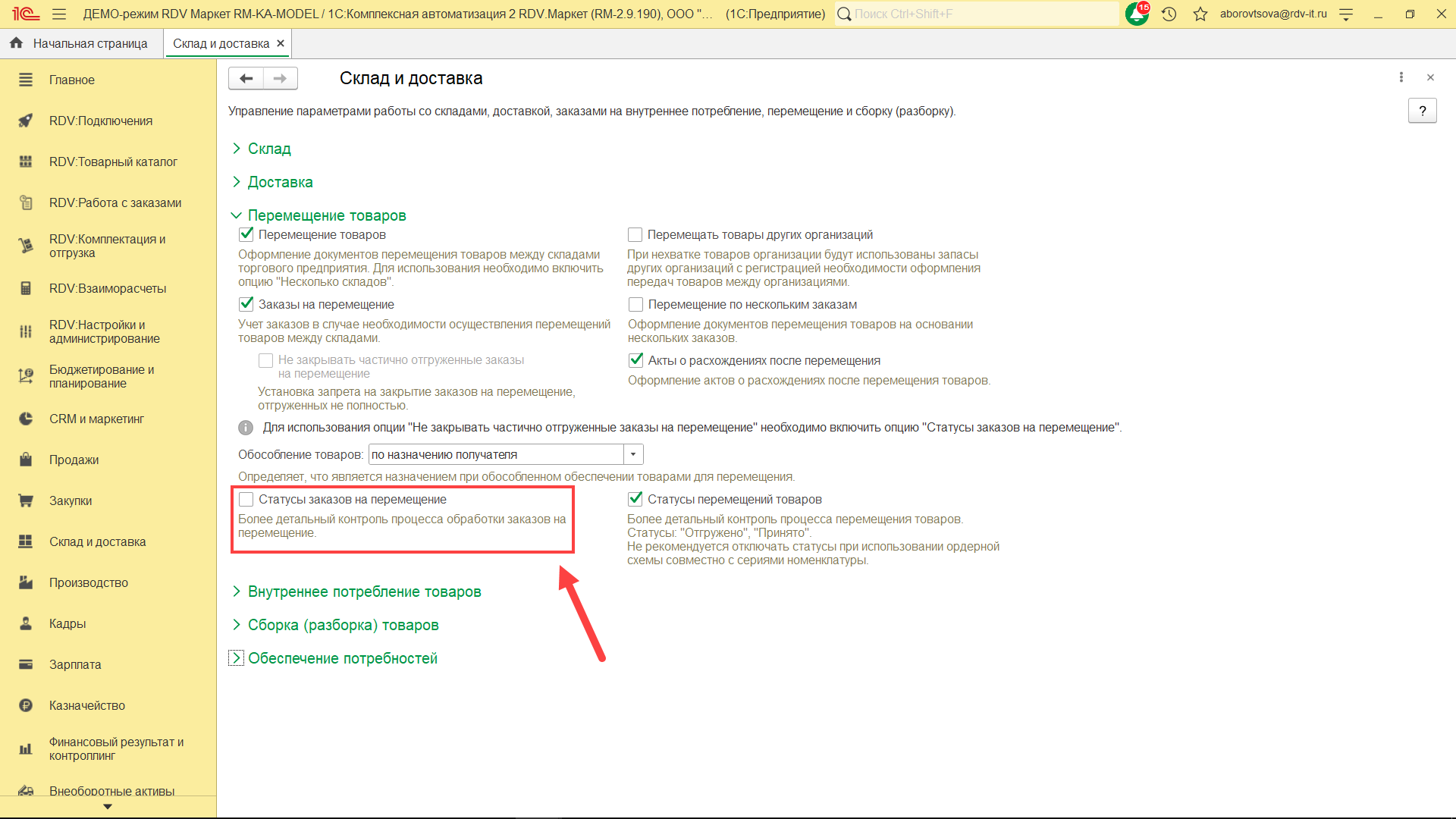Expand Внутреннее потребление товаров section
The height and width of the screenshot is (819, 1456).
tap(364, 591)
